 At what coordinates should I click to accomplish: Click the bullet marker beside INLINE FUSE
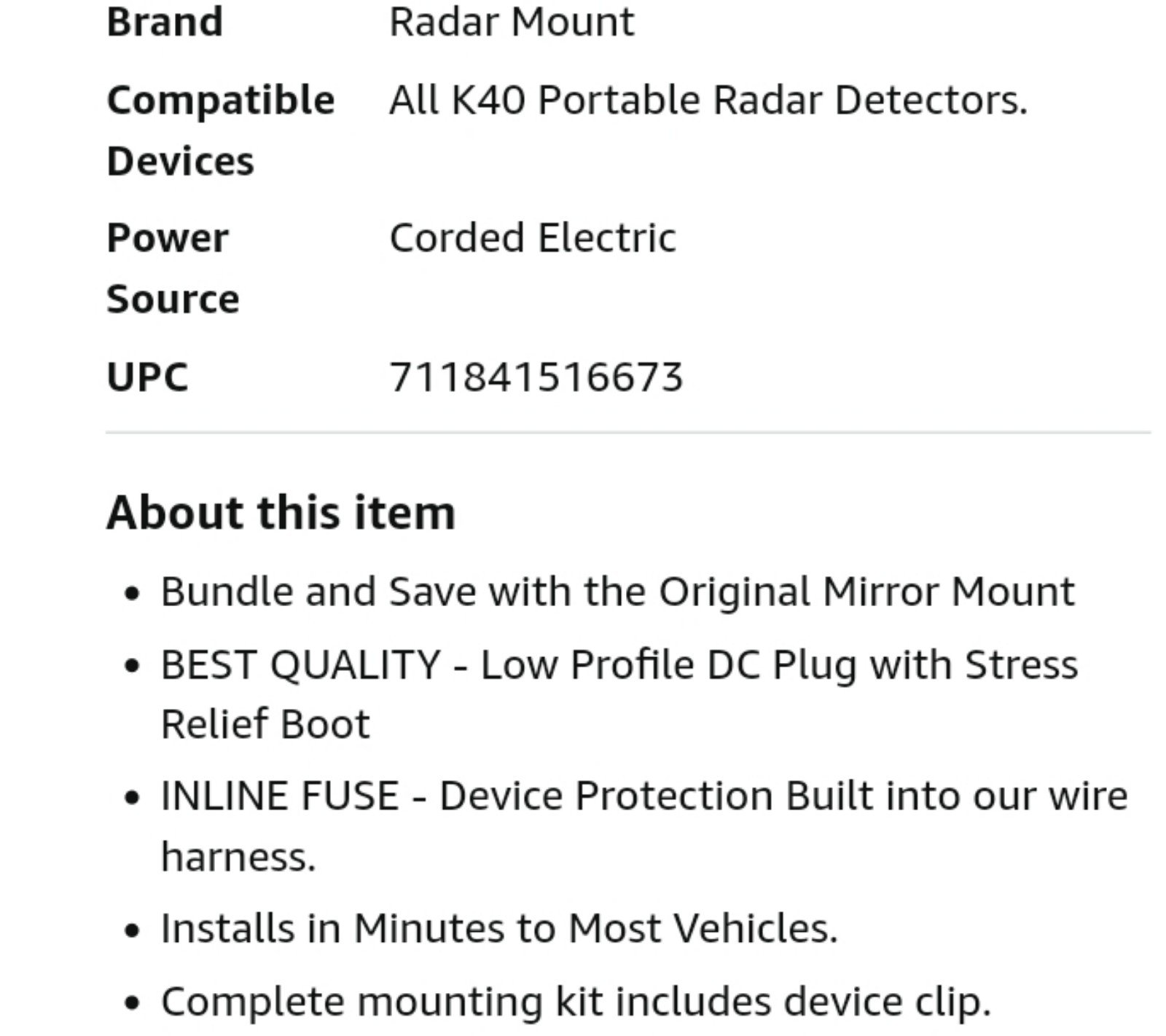[x=132, y=798]
